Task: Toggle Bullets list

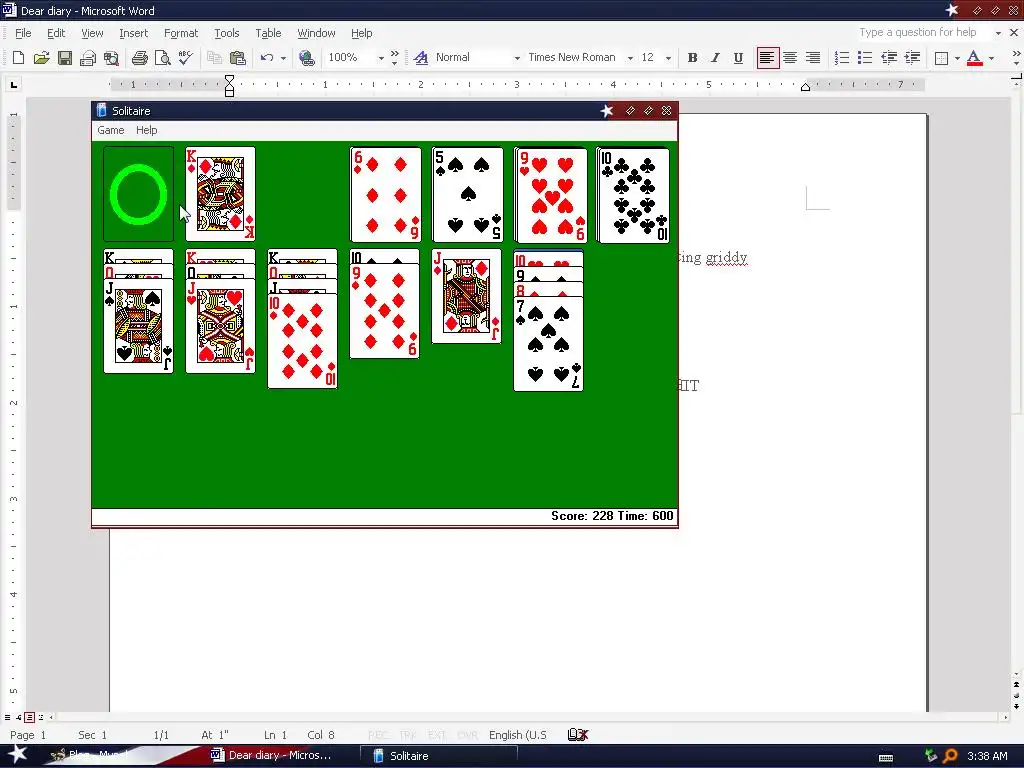Action: pos(865,57)
